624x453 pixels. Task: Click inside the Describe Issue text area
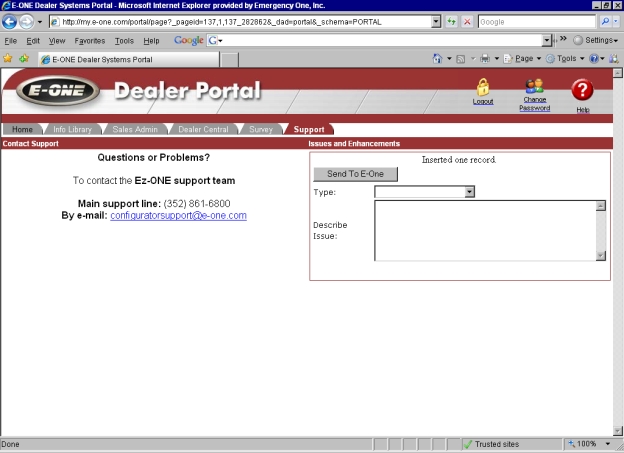485,230
